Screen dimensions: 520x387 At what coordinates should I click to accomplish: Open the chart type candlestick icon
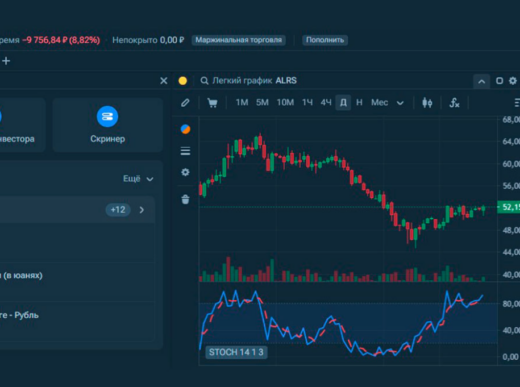tap(427, 103)
